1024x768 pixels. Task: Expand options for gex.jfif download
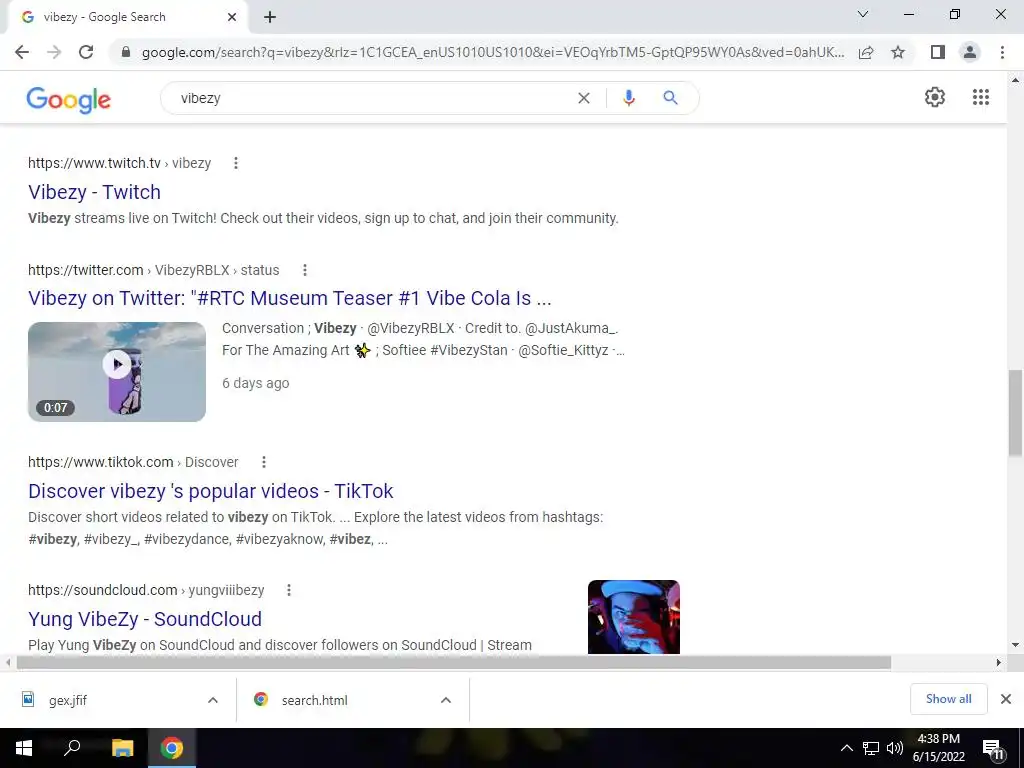[x=213, y=700]
